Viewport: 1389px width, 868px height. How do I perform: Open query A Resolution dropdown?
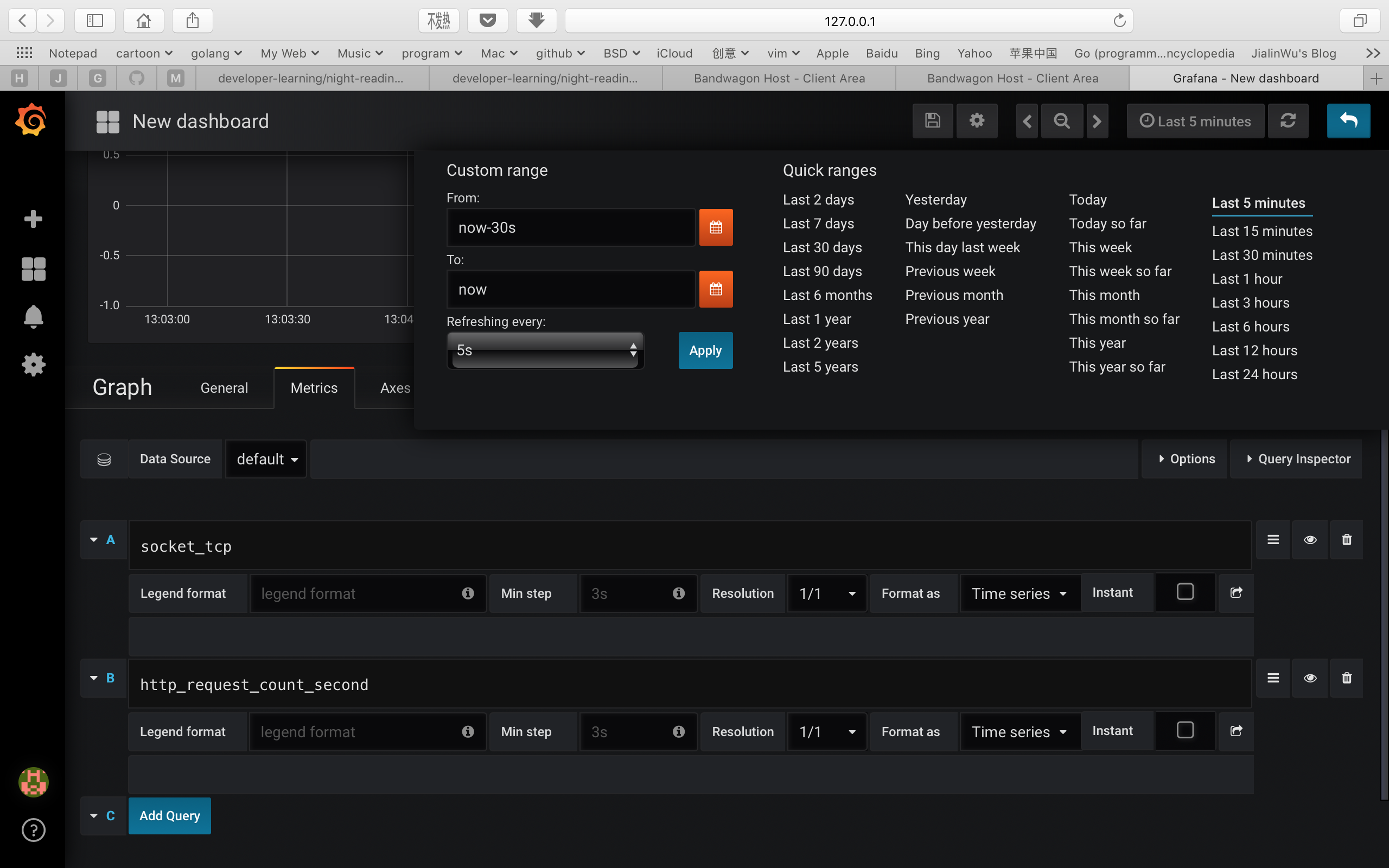click(827, 593)
